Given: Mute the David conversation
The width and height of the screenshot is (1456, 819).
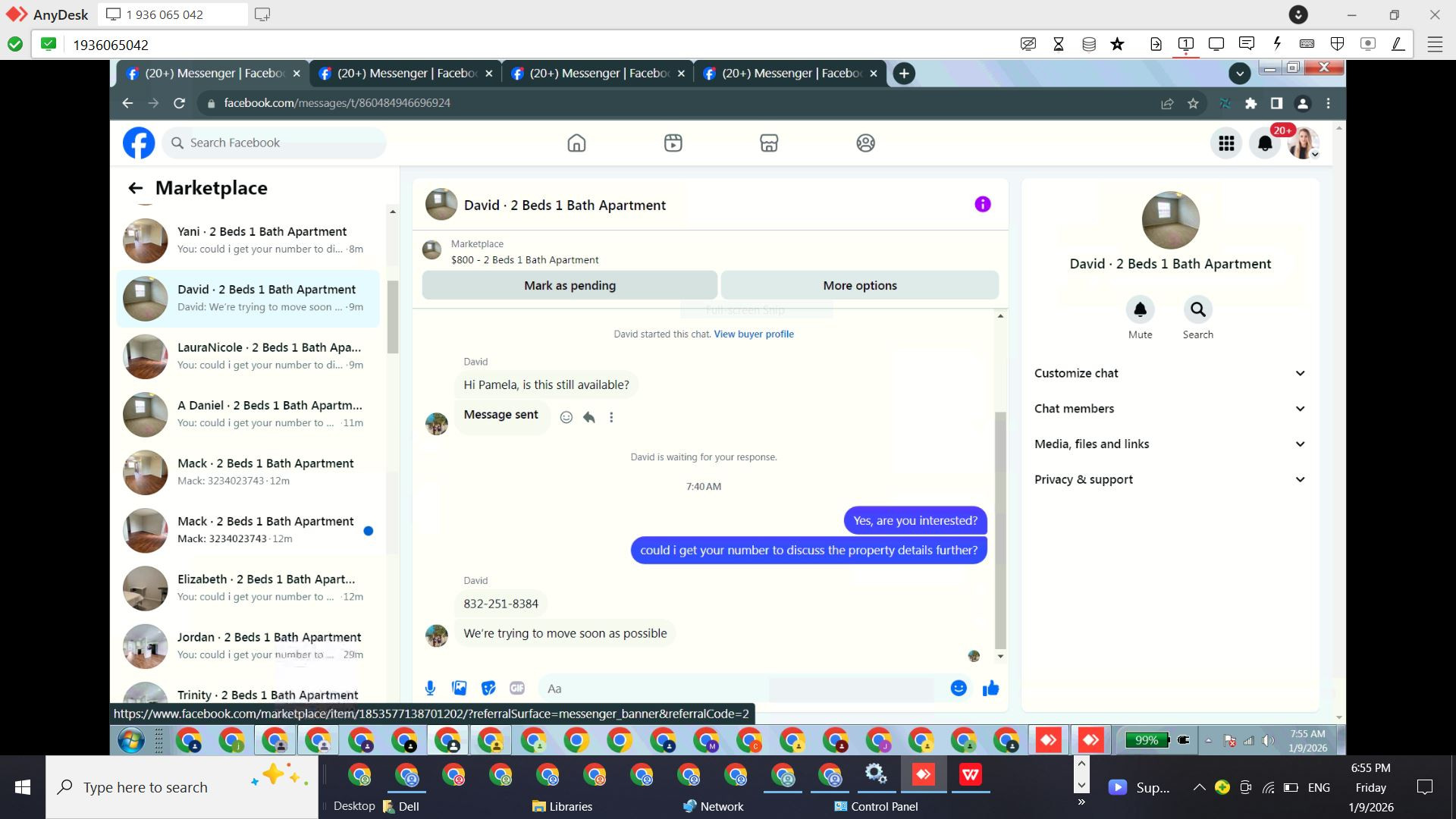Looking at the screenshot, I should tap(1140, 309).
